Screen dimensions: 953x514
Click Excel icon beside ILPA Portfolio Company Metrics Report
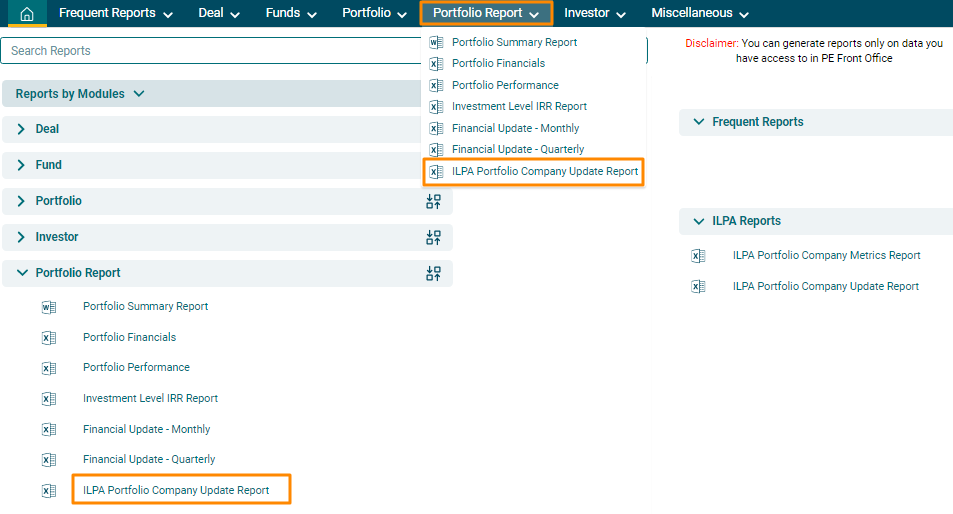click(698, 256)
